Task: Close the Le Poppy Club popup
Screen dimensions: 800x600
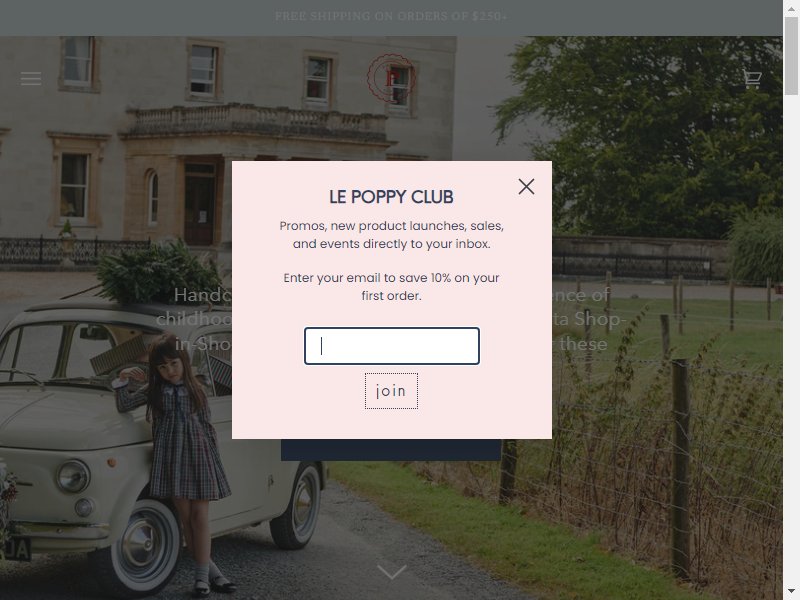Action: click(x=526, y=187)
